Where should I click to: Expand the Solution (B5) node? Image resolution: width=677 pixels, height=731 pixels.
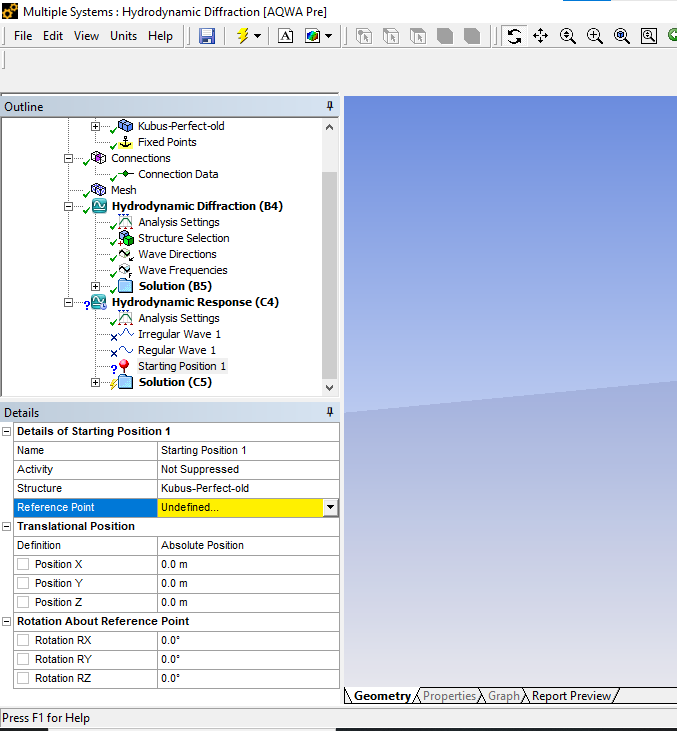[x=95, y=286]
